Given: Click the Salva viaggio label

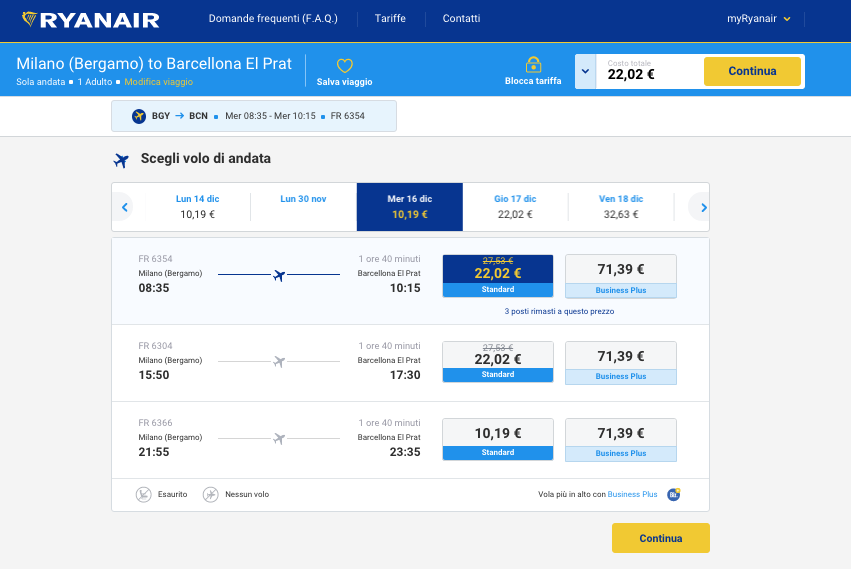Looking at the screenshot, I should (345, 82).
